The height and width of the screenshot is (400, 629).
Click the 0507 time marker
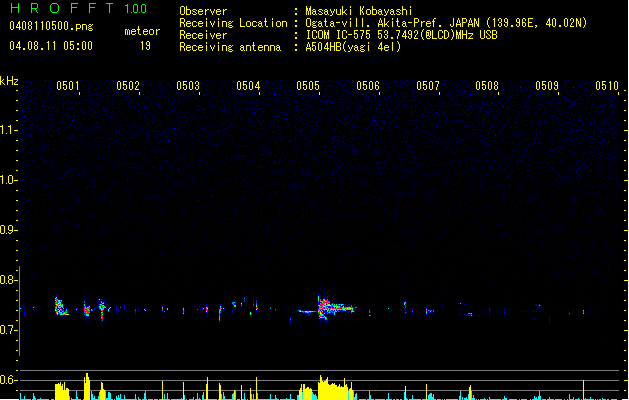428,85
